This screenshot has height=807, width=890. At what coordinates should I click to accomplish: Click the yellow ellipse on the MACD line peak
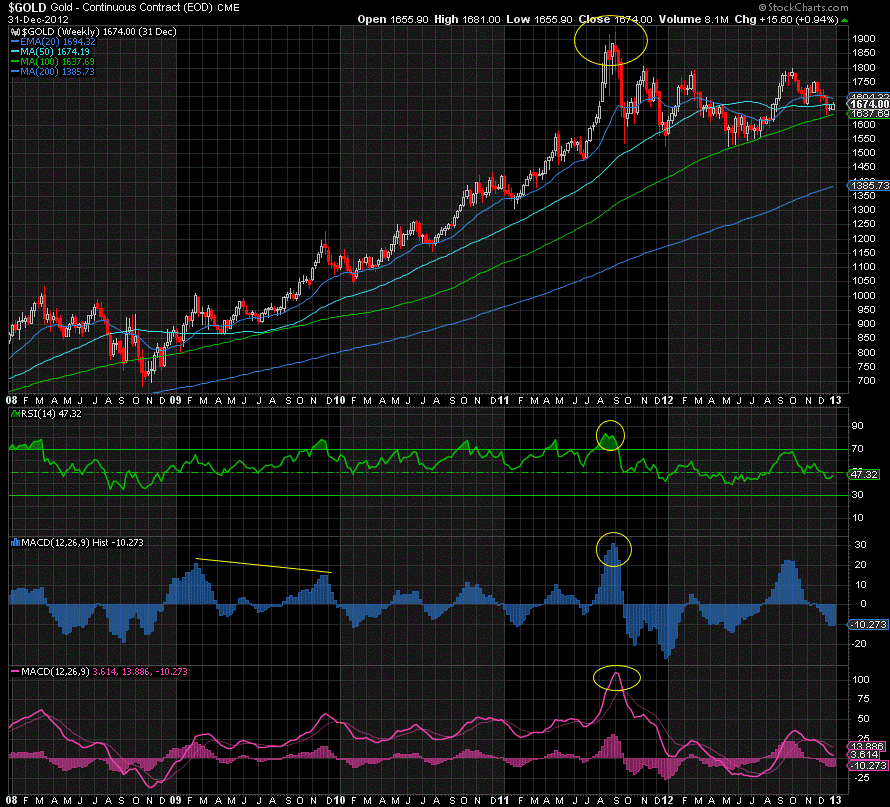pos(616,678)
